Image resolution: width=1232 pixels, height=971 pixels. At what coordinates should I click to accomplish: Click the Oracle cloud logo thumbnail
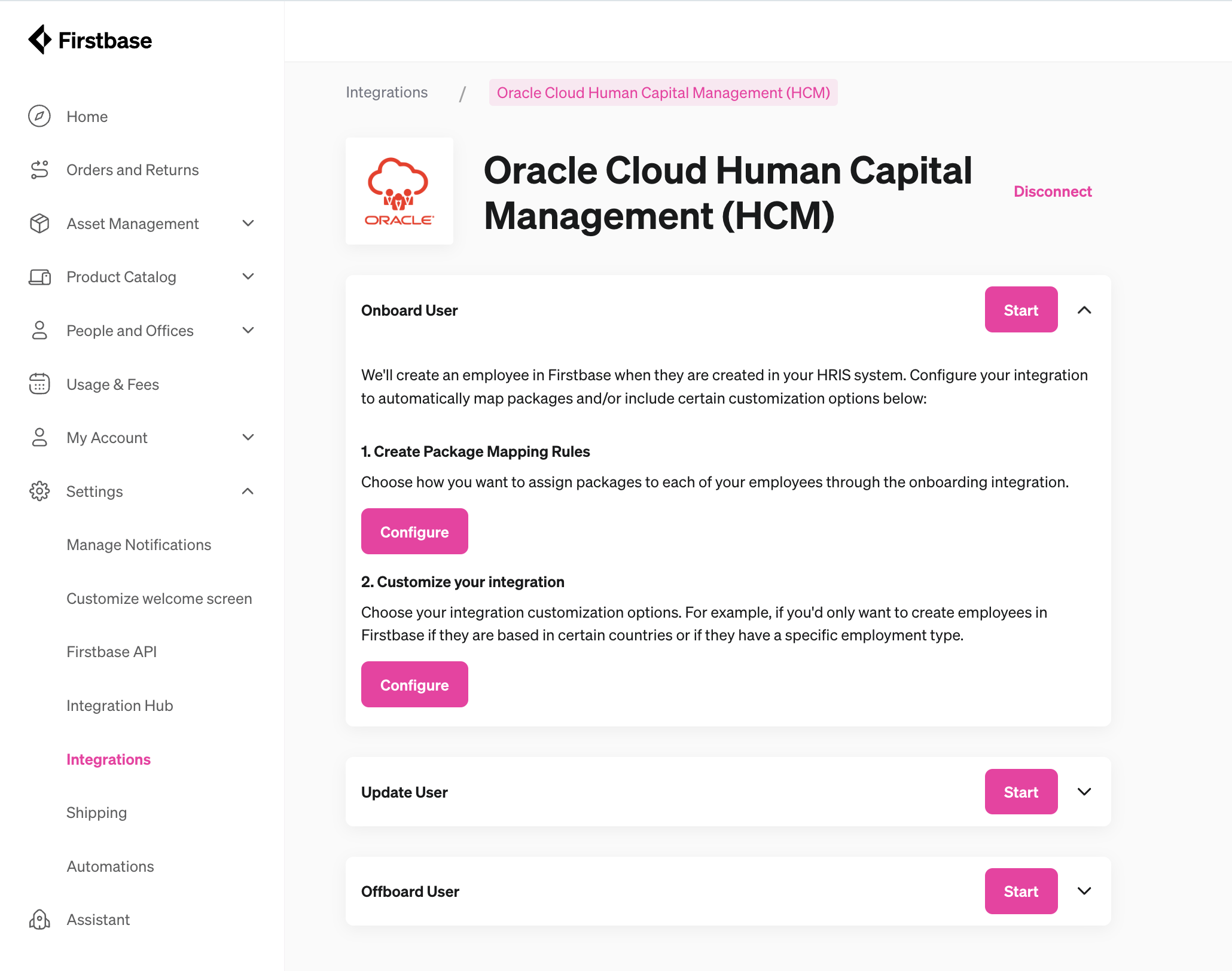[x=400, y=191]
